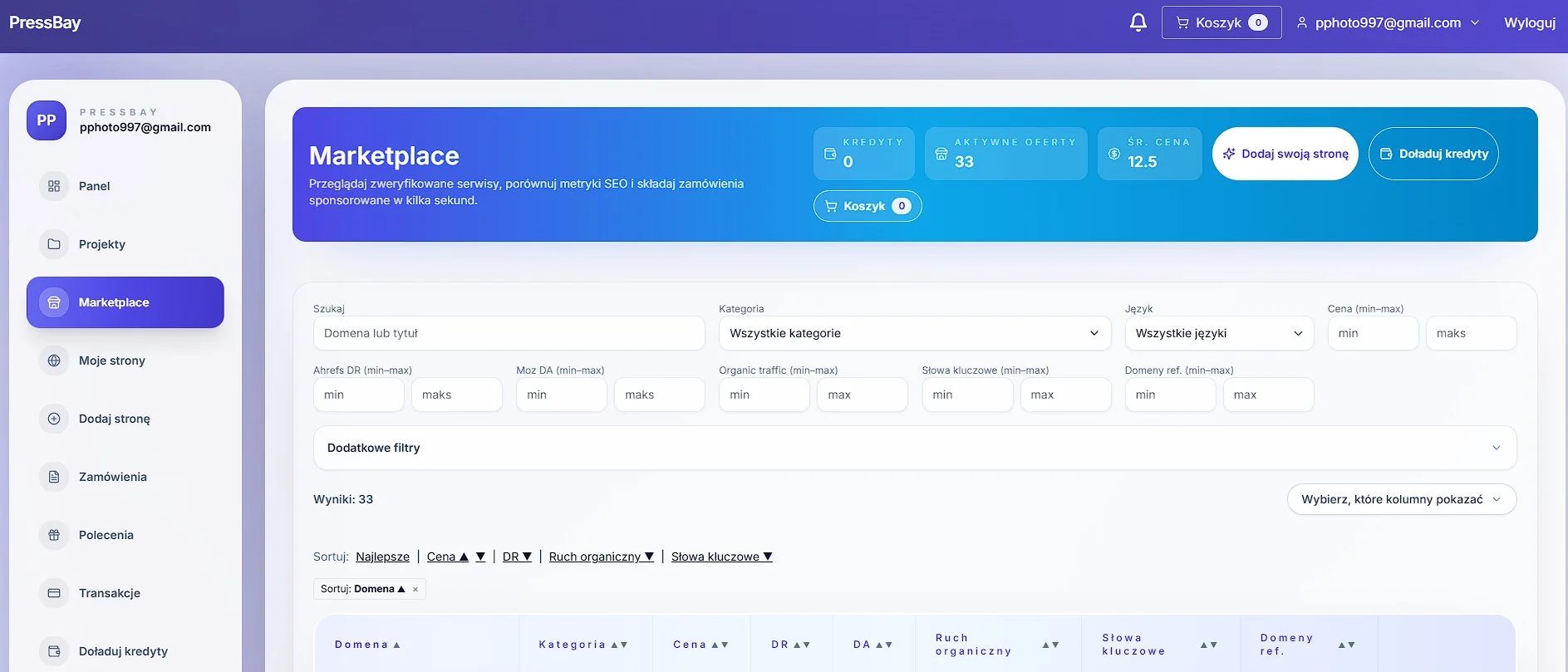Viewport: 1568px width, 672px height.
Task: Click the Dodaj swoją stronę button
Action: 1285,154
